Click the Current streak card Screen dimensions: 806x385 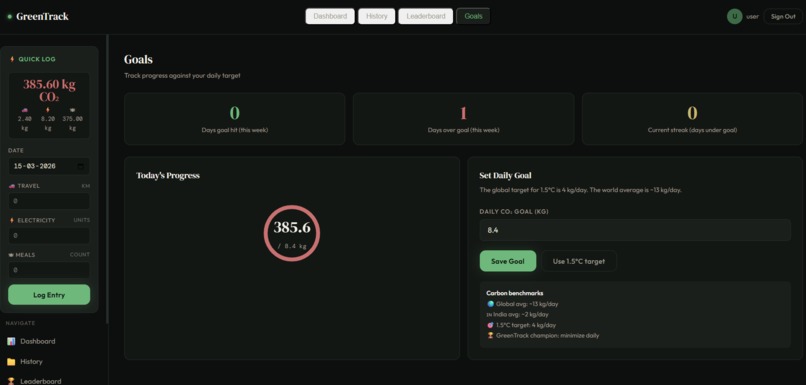point(692,119)
